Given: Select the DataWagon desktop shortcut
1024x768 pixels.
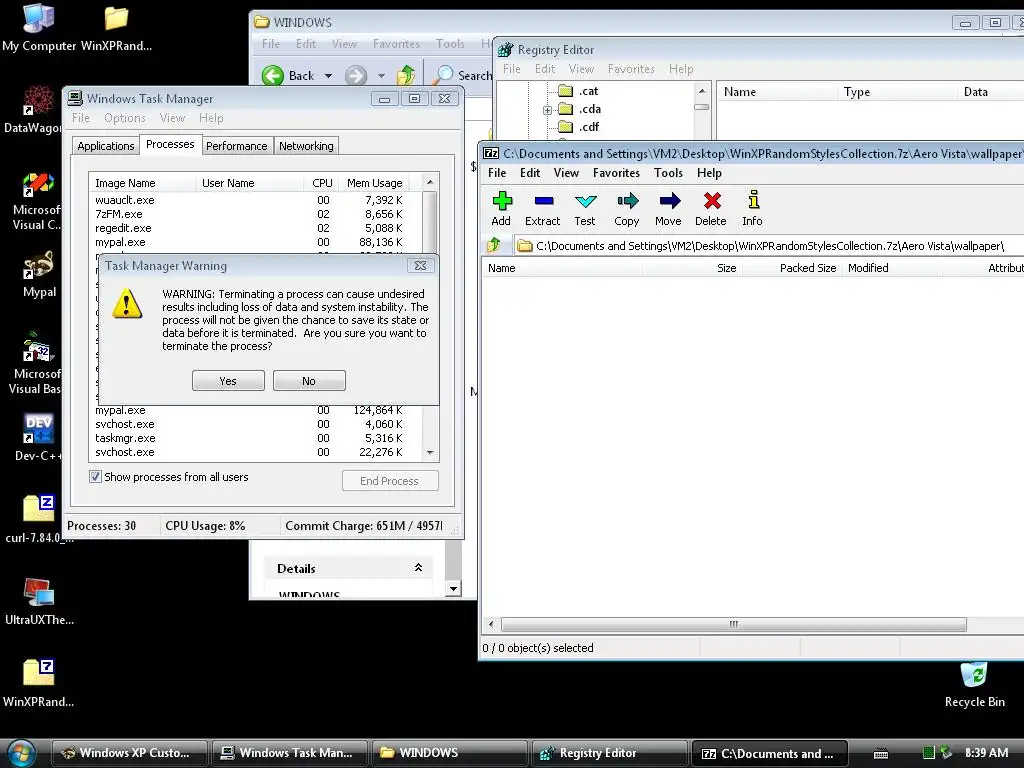Looking at the screenshot, I should click(x=36, y=110).
